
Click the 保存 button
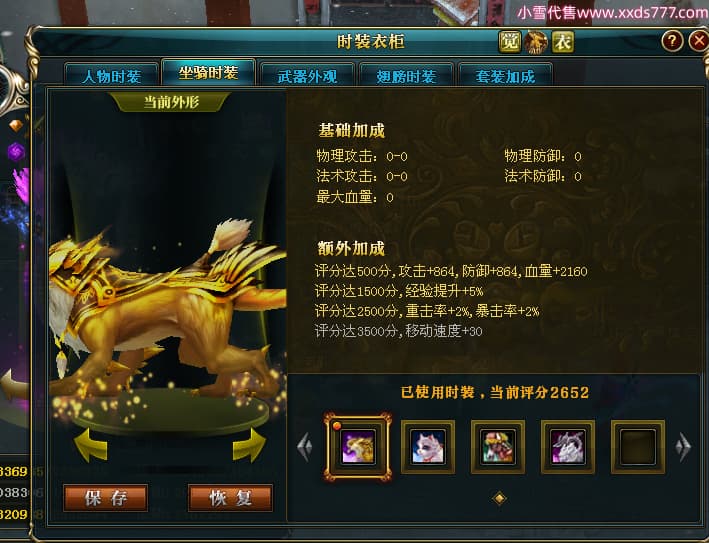click(105, 498)
